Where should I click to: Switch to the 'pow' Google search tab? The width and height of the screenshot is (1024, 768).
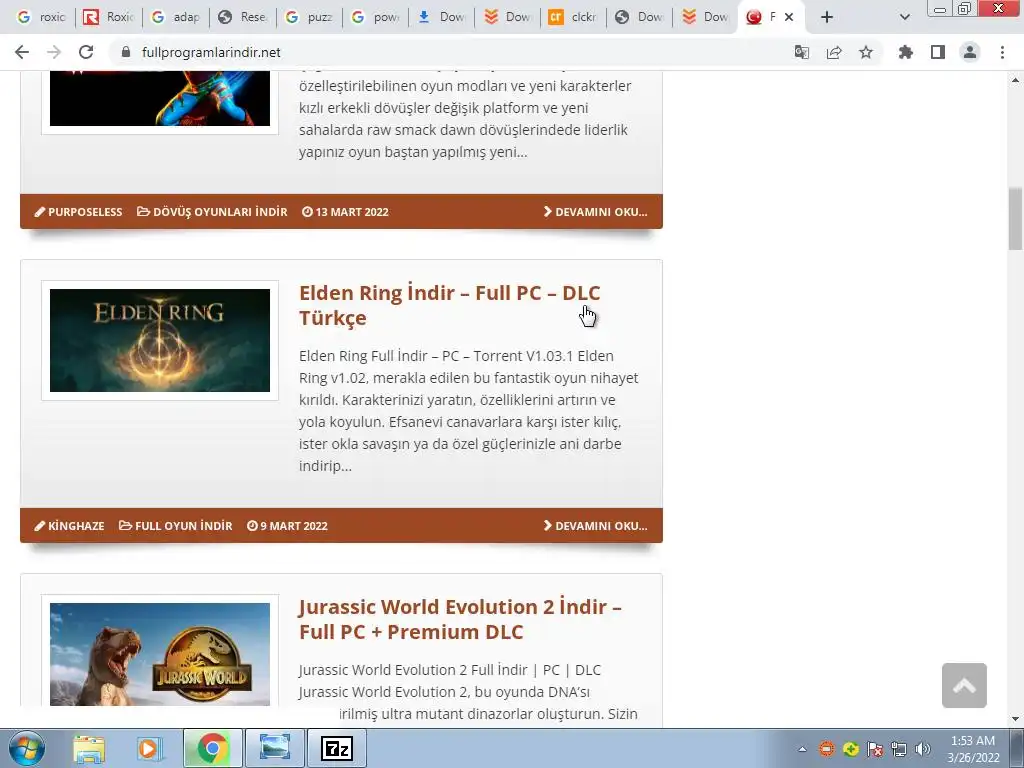376,17
